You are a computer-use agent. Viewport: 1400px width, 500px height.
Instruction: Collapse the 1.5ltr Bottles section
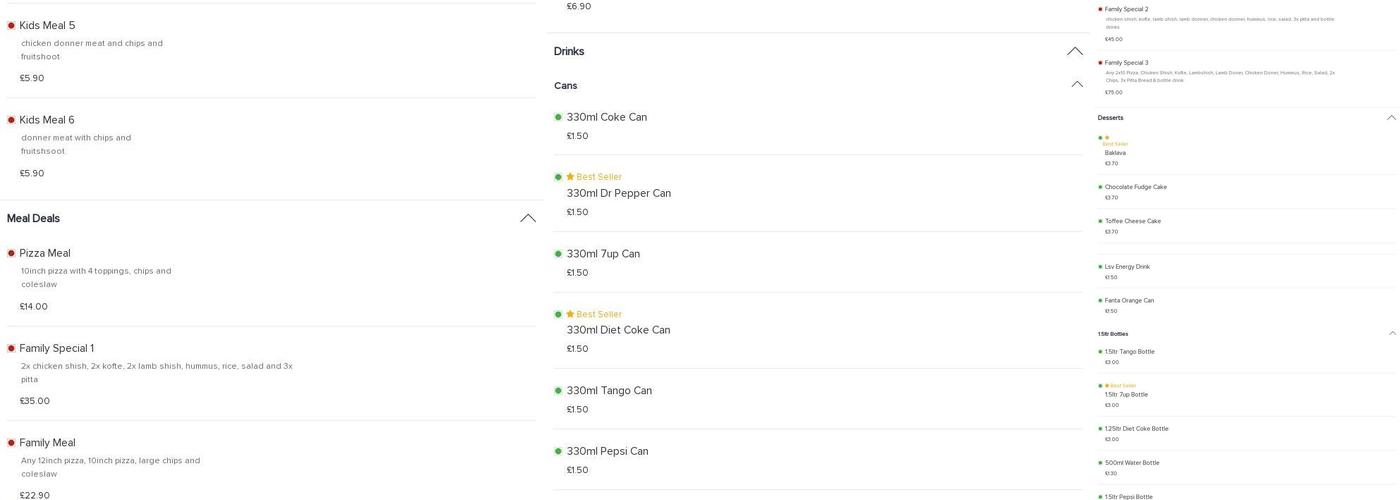pos(1392,334)
